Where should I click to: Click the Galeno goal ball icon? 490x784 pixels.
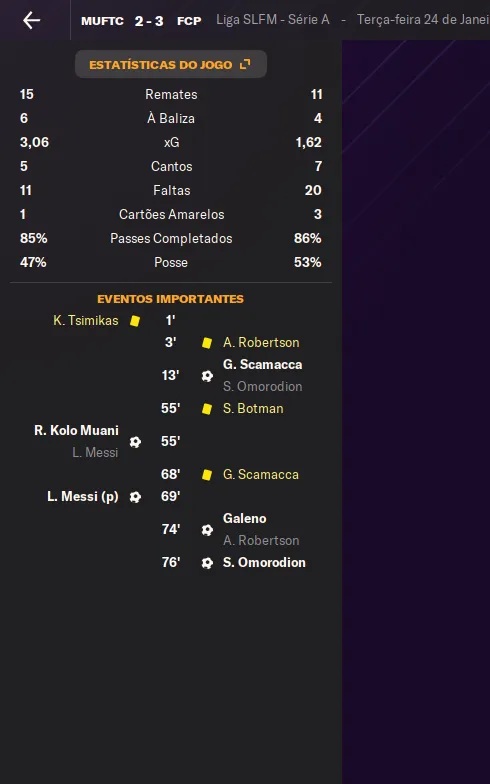coord(207,530)
